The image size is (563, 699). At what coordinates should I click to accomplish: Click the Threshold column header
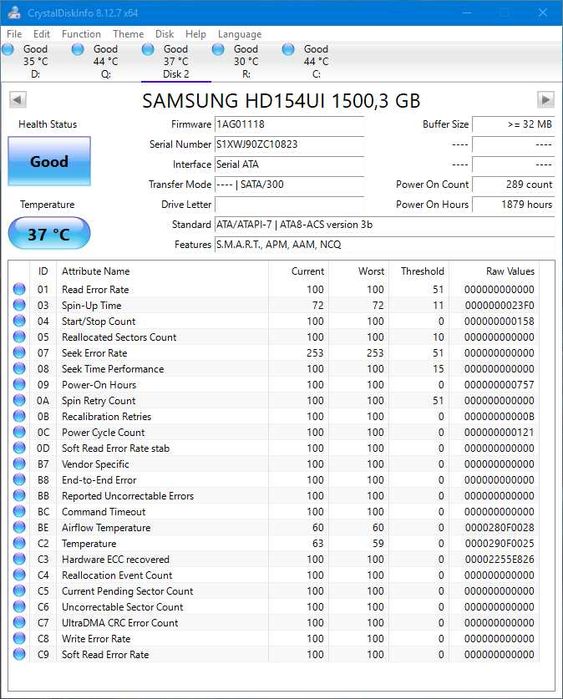click(419, 271)
